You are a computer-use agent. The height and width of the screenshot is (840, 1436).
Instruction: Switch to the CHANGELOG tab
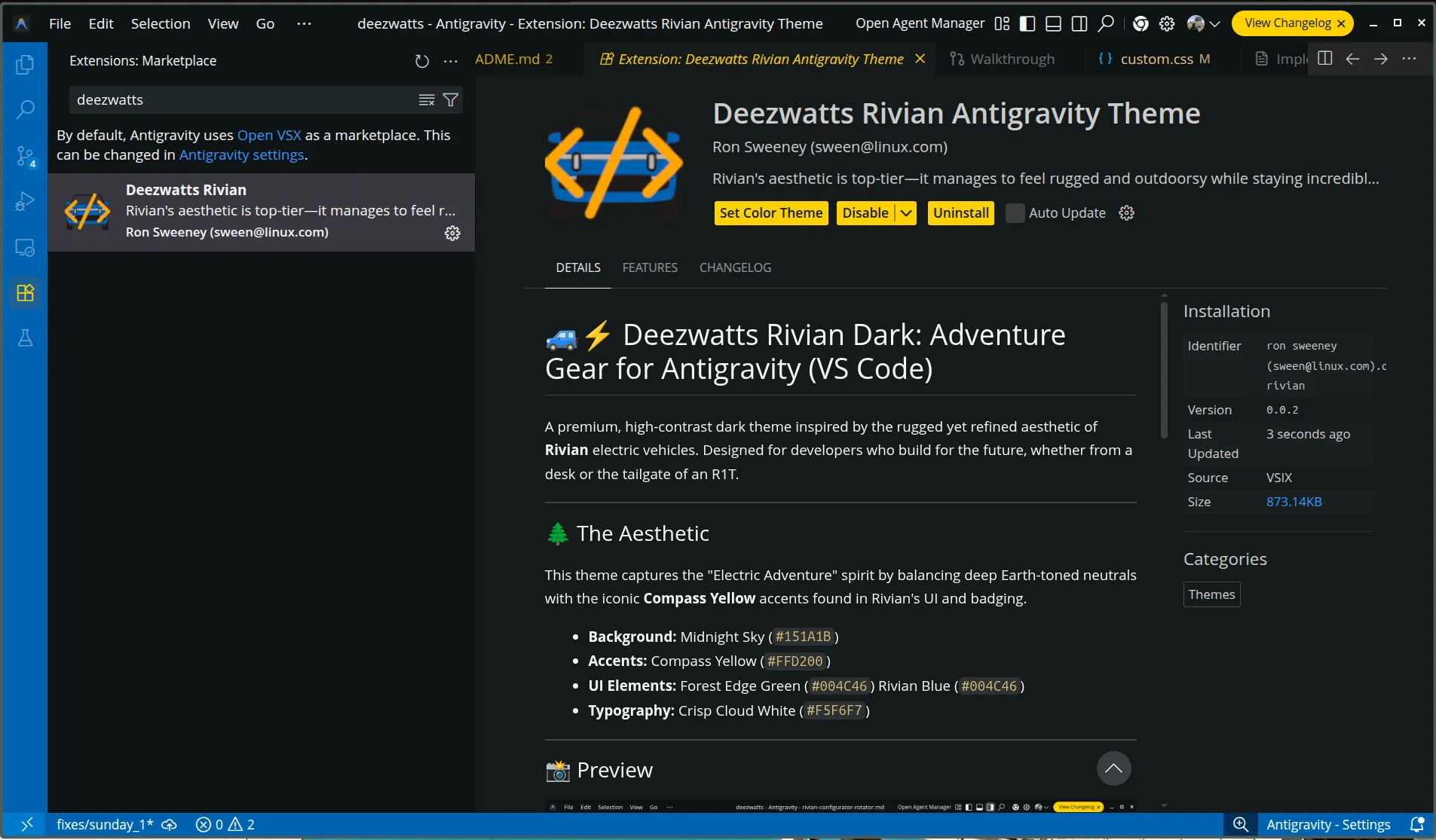coord(735,267)
